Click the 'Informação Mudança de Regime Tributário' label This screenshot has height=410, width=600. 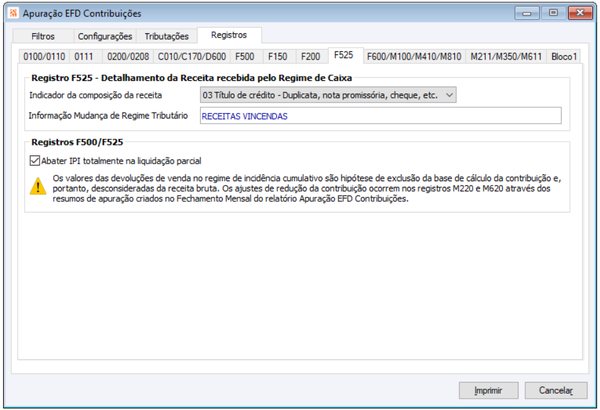pos(108,116)
